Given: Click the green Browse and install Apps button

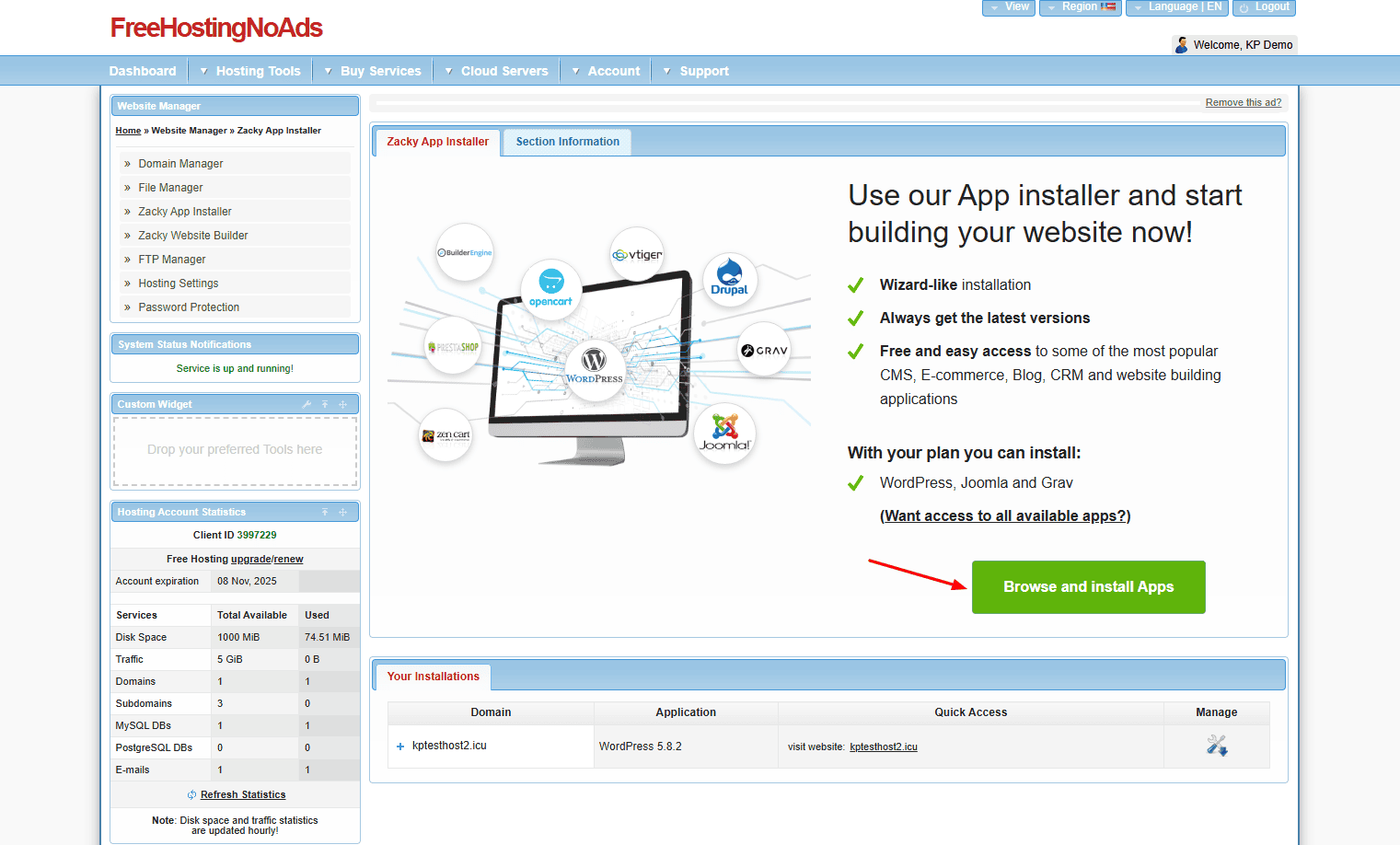Looking at the screenshot, I should tap(1089, 587).
